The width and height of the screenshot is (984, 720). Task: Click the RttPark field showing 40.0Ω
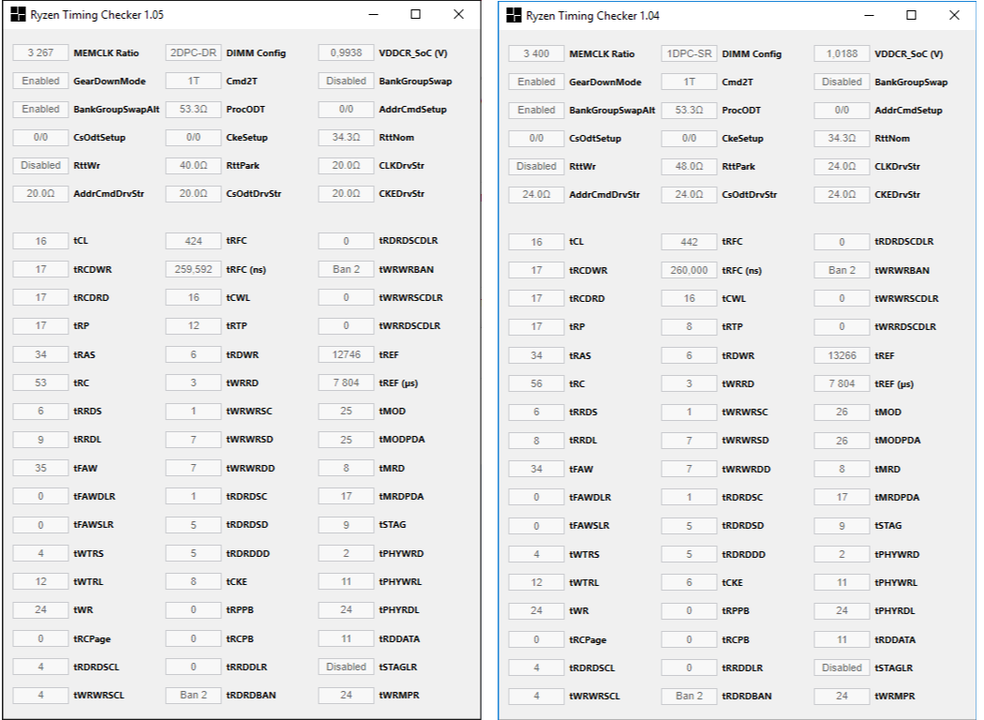click(x=193, y=165)
